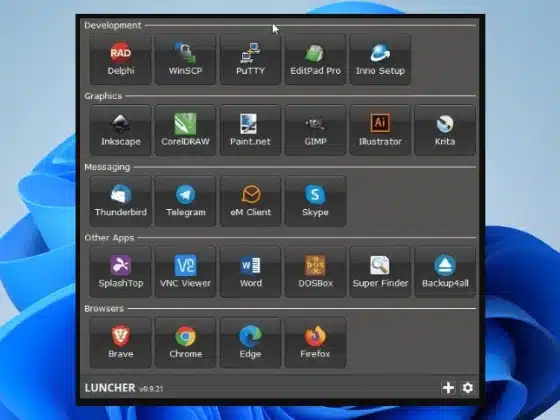Open the Paint.net icon
560x420 pixels.
click(x=250, y=130)
